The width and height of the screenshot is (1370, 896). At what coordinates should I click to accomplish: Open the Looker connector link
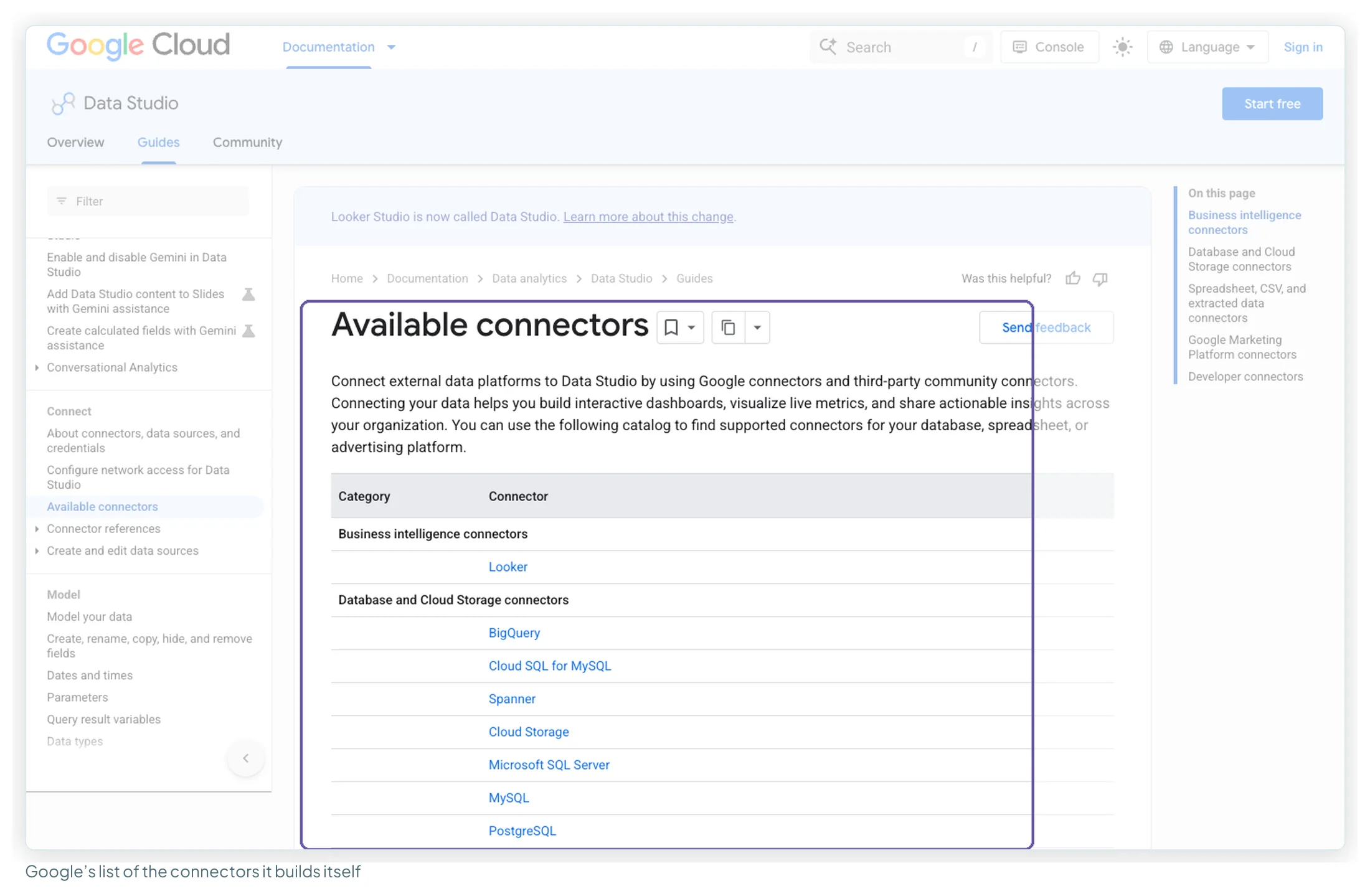pos(508,567)
